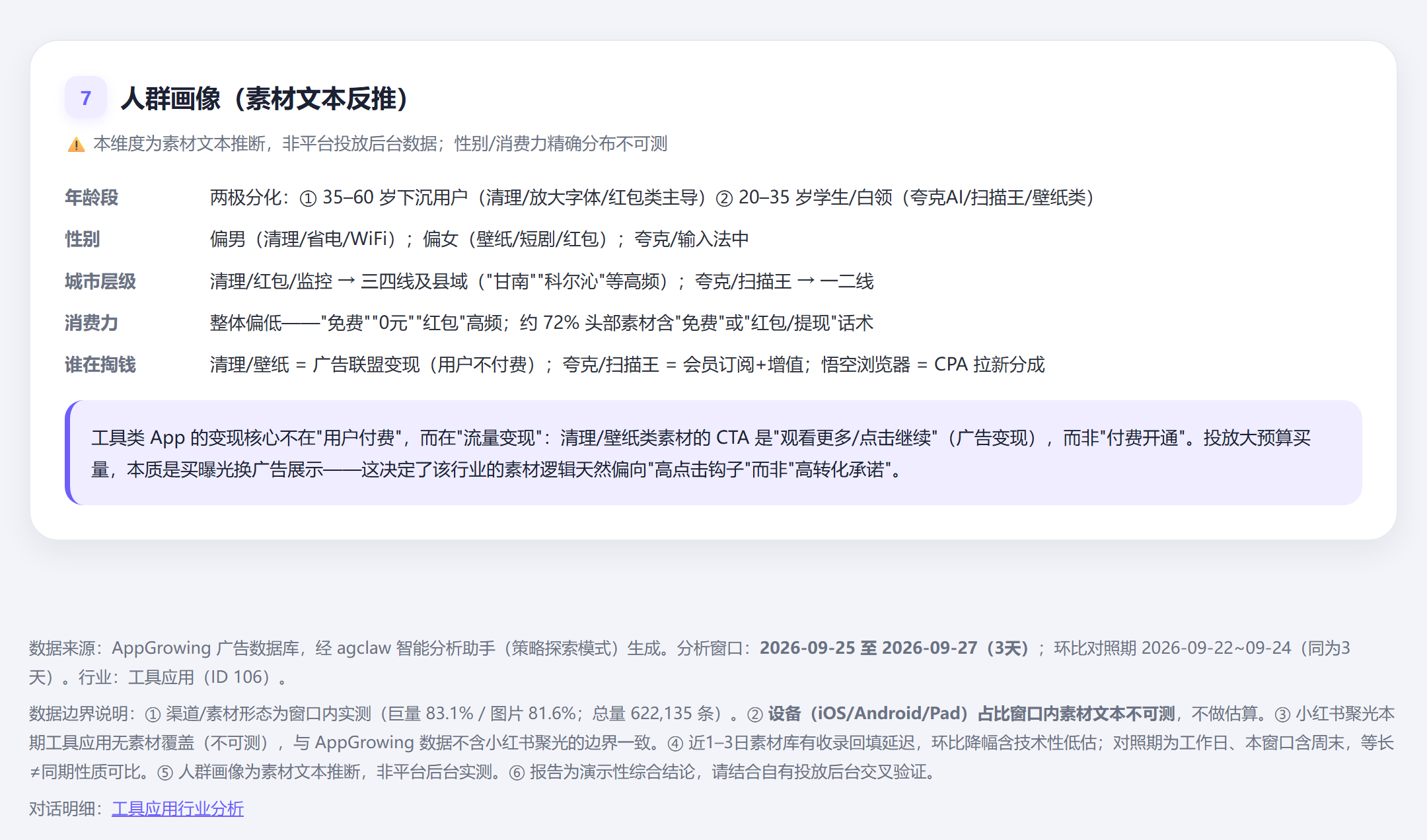Open the 工具应用行业分析 link
The image size is (1427, 840).
[178, 808]
